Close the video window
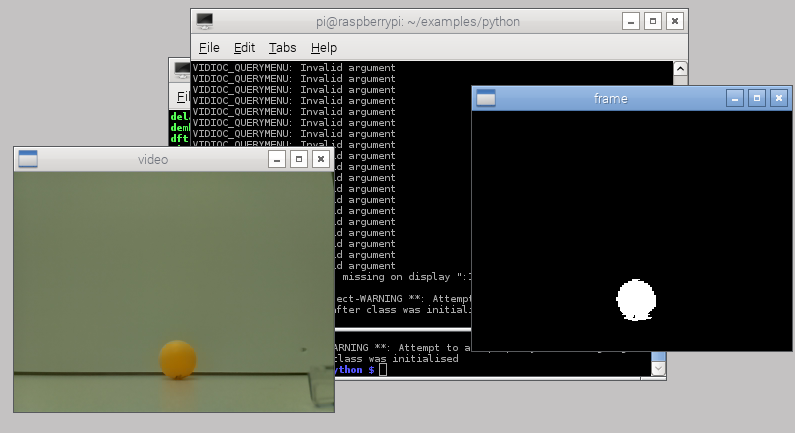This screenshot has width=795, height=433. pos(321,159)
